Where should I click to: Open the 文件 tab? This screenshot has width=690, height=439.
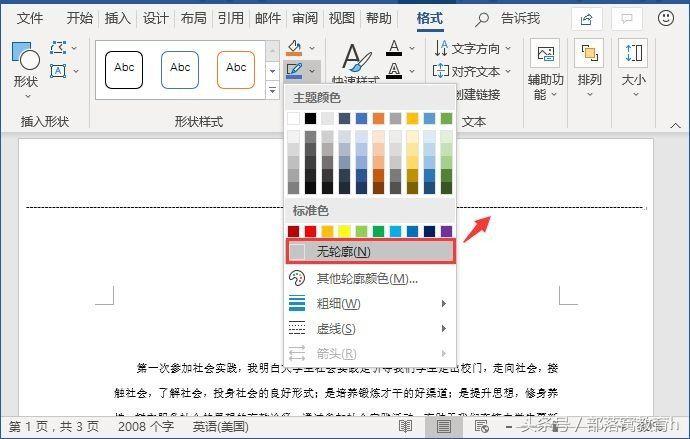[30, 18]
